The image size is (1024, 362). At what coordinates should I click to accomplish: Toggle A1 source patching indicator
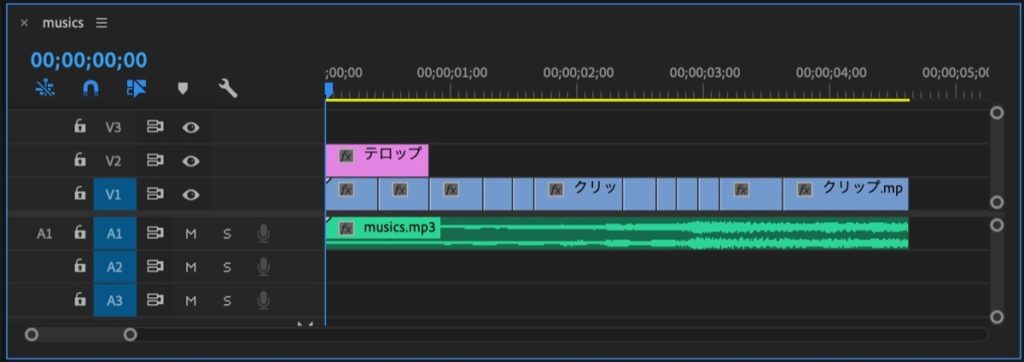tap(44, 233)
